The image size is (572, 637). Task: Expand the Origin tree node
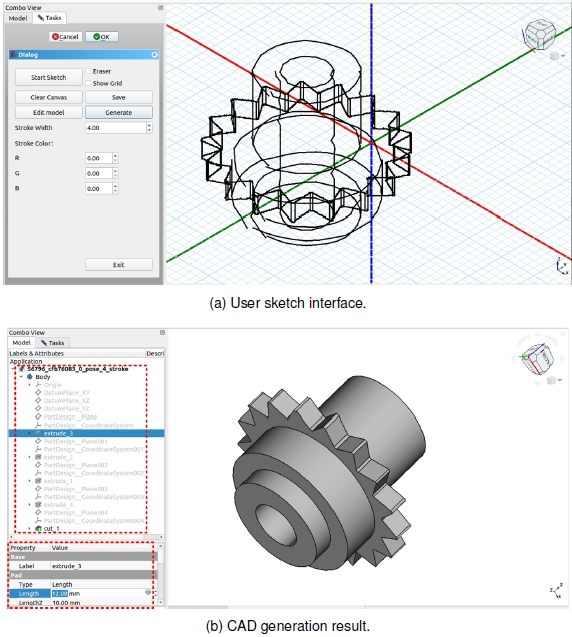click(29, 385)
